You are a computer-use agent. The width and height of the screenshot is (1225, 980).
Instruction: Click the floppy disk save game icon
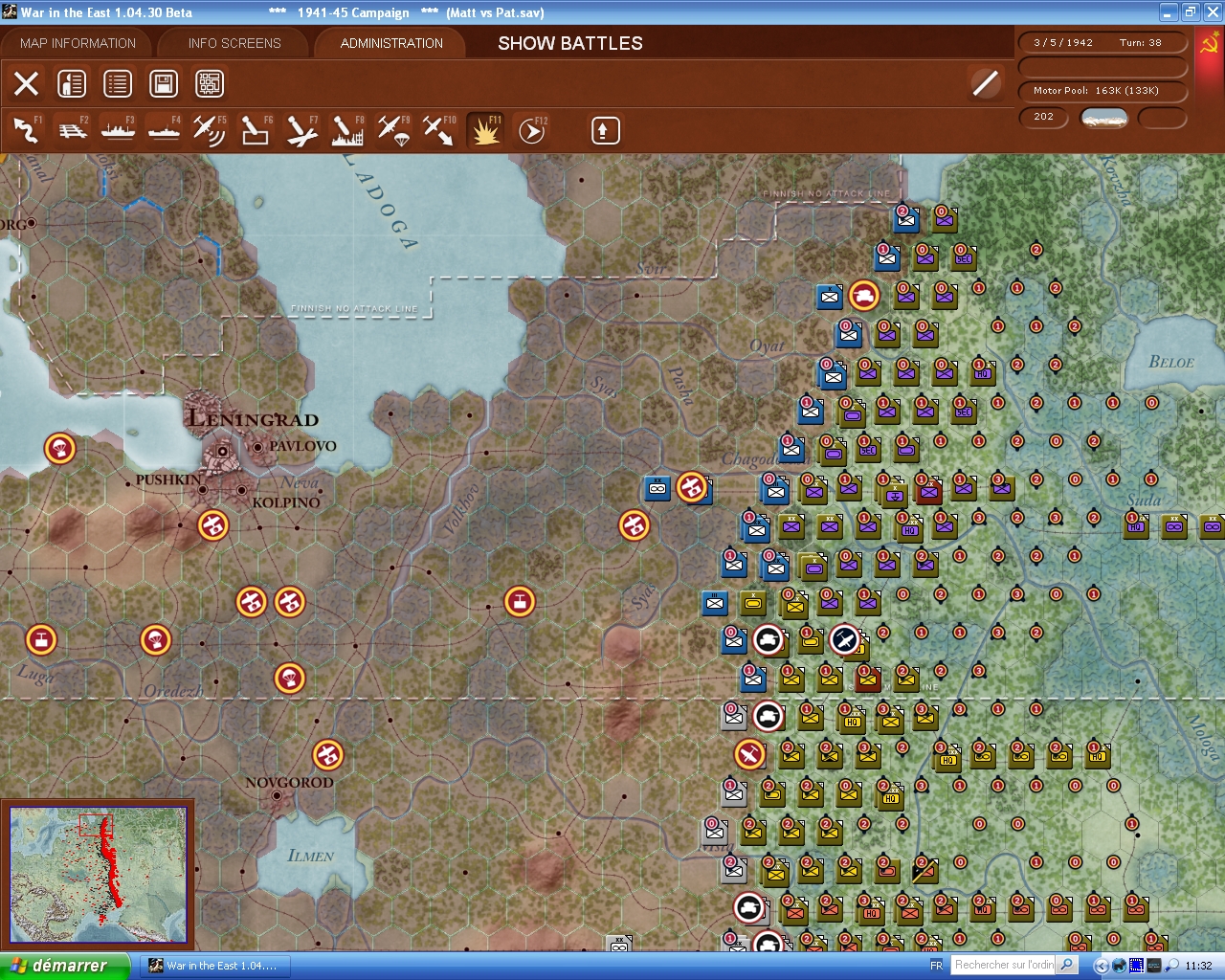point(164,84)
